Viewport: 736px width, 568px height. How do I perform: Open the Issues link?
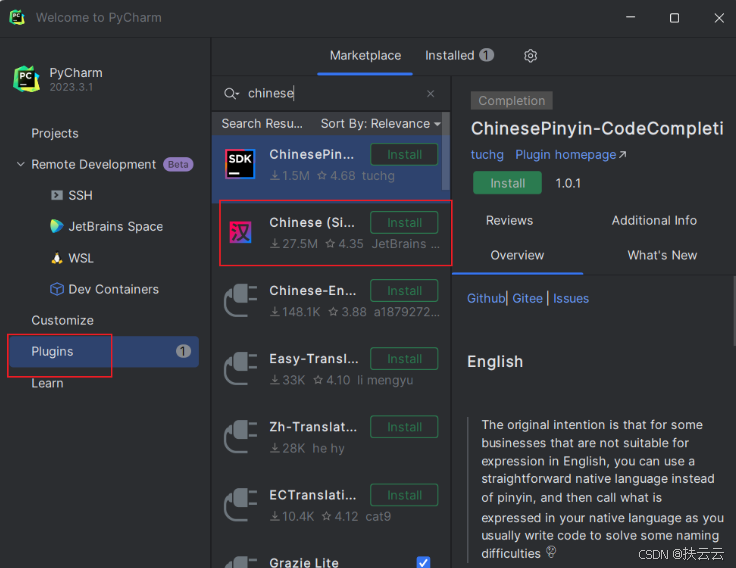pyautogui.click(x=571, y=299)
